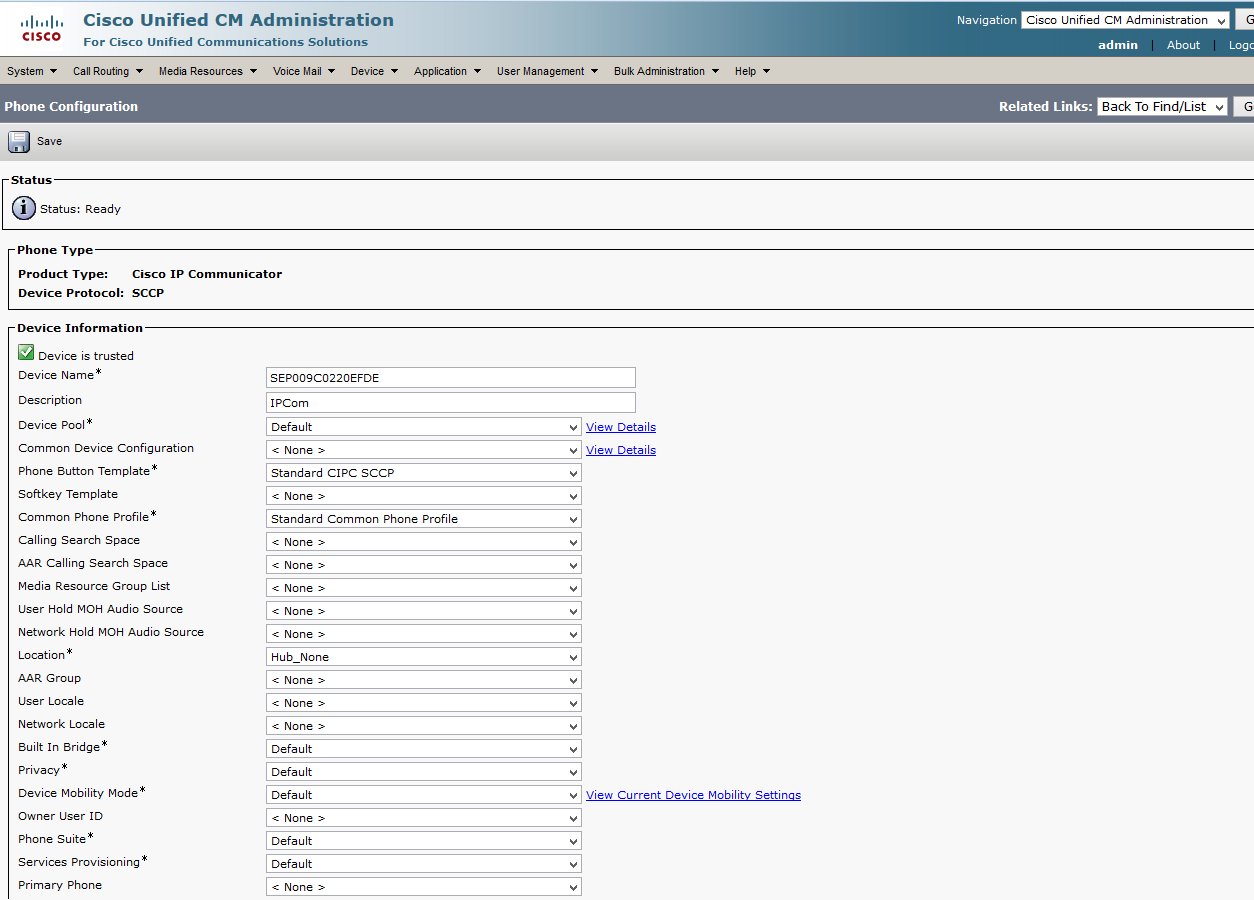Click View Details next to Common Device Configuration
The width and height of the screenshot is (1254, 900).
click(x=621, y=450)
